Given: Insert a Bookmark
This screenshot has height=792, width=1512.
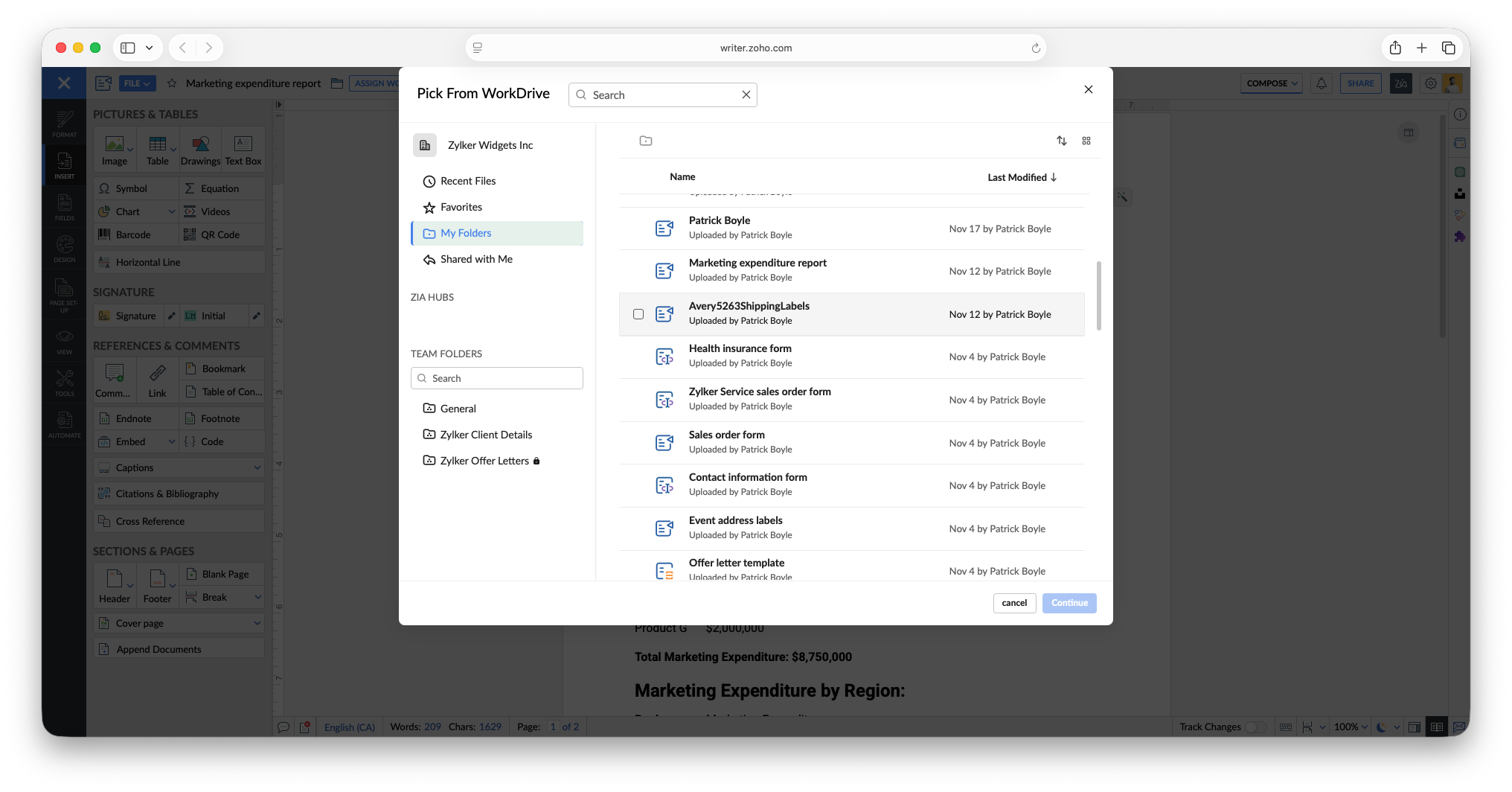Looking at the screenshot, I should pyautogui.click(x=222, y=368).
